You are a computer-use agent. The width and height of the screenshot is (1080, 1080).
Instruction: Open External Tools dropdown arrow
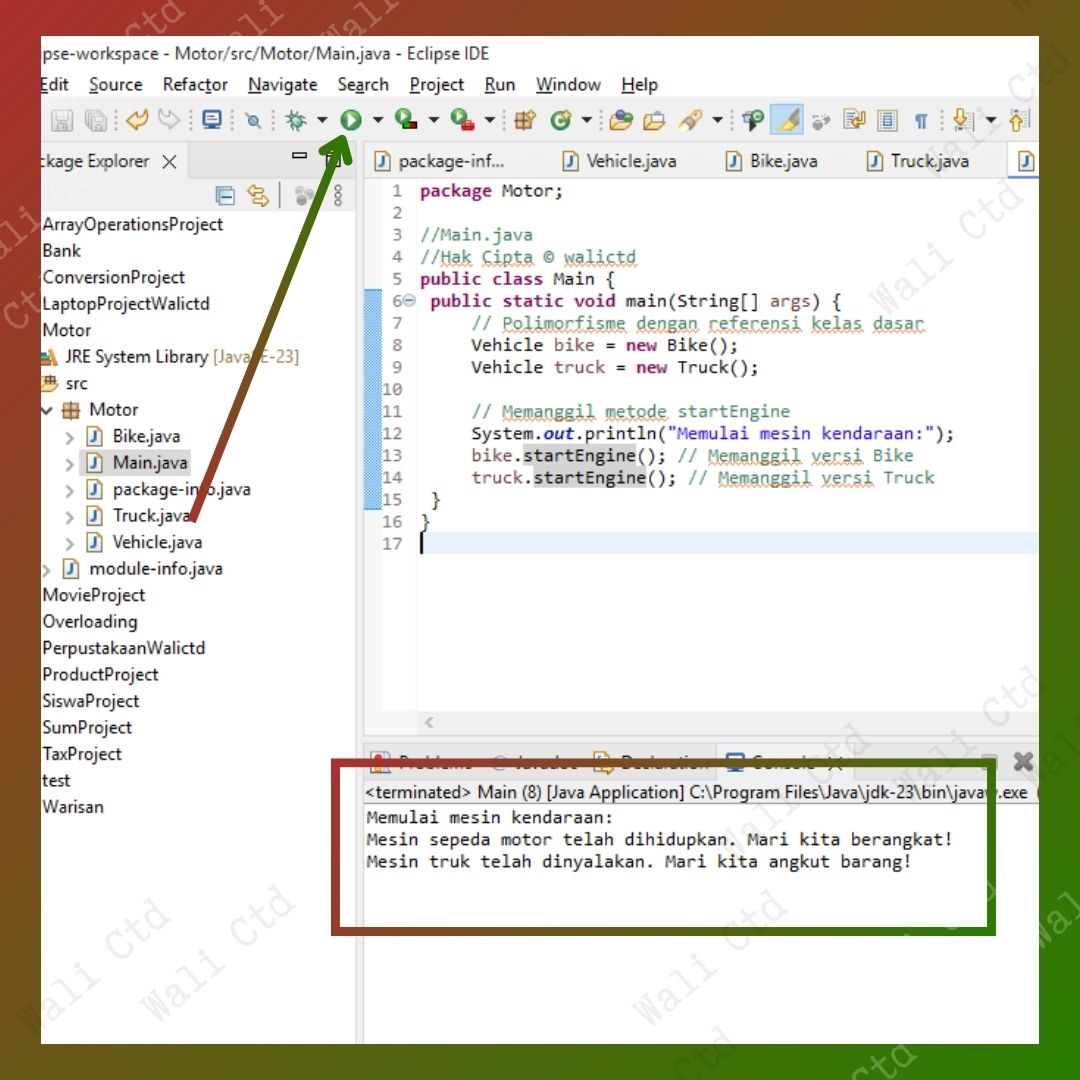(x=490, y=121)
